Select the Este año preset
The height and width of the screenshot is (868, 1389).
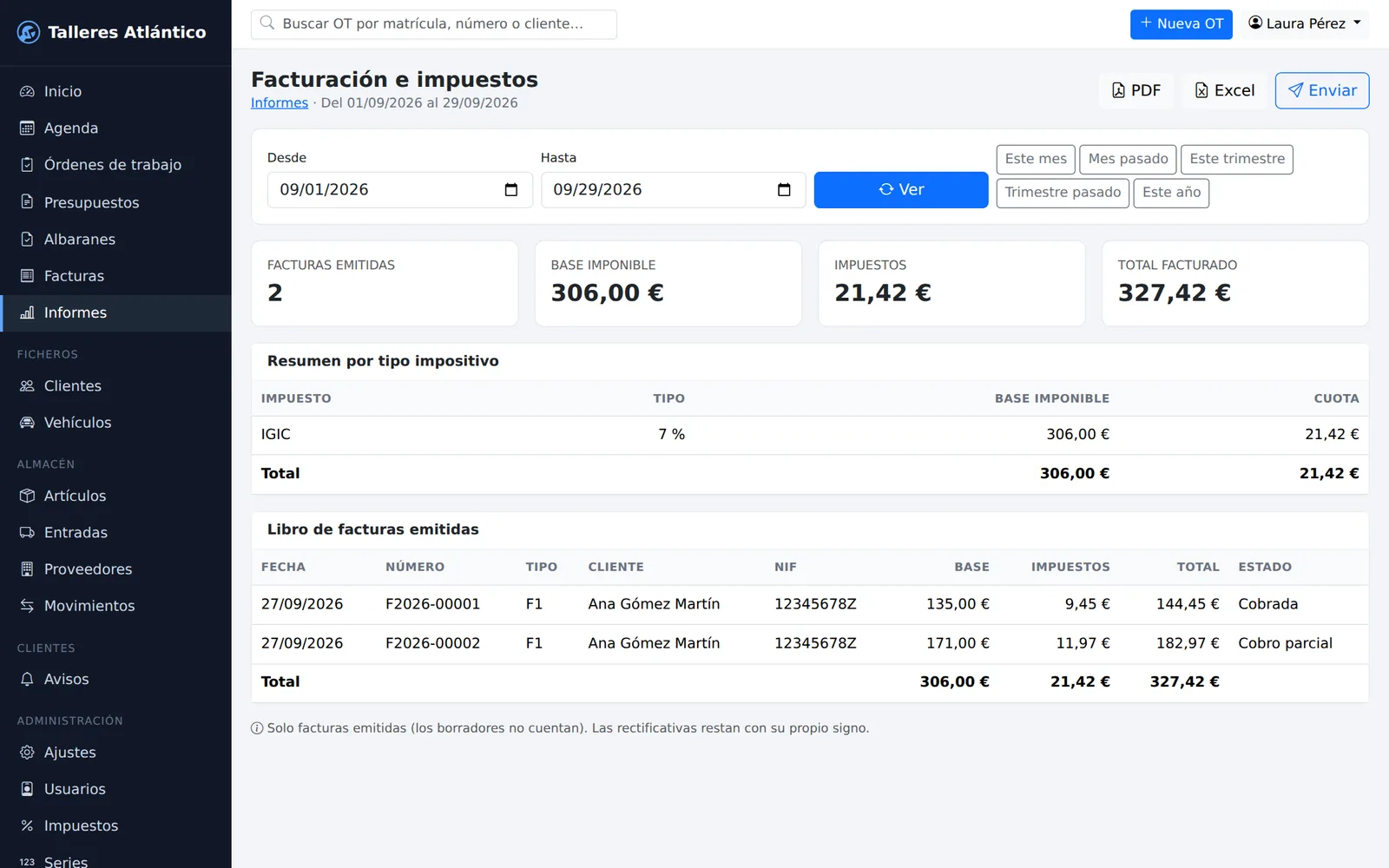point(1171,193)
